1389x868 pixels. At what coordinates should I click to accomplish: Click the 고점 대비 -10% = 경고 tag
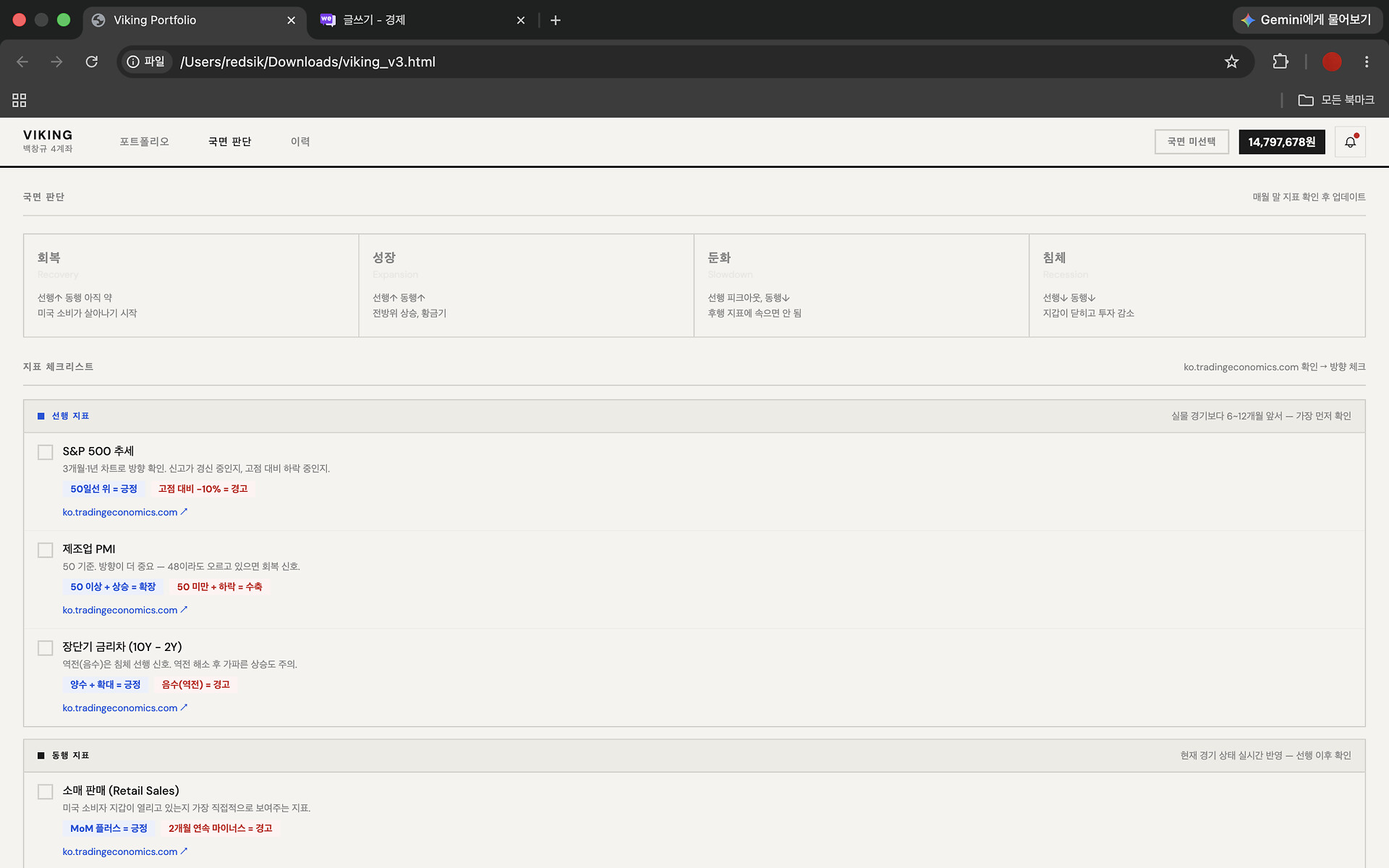[x=203, y=489]
